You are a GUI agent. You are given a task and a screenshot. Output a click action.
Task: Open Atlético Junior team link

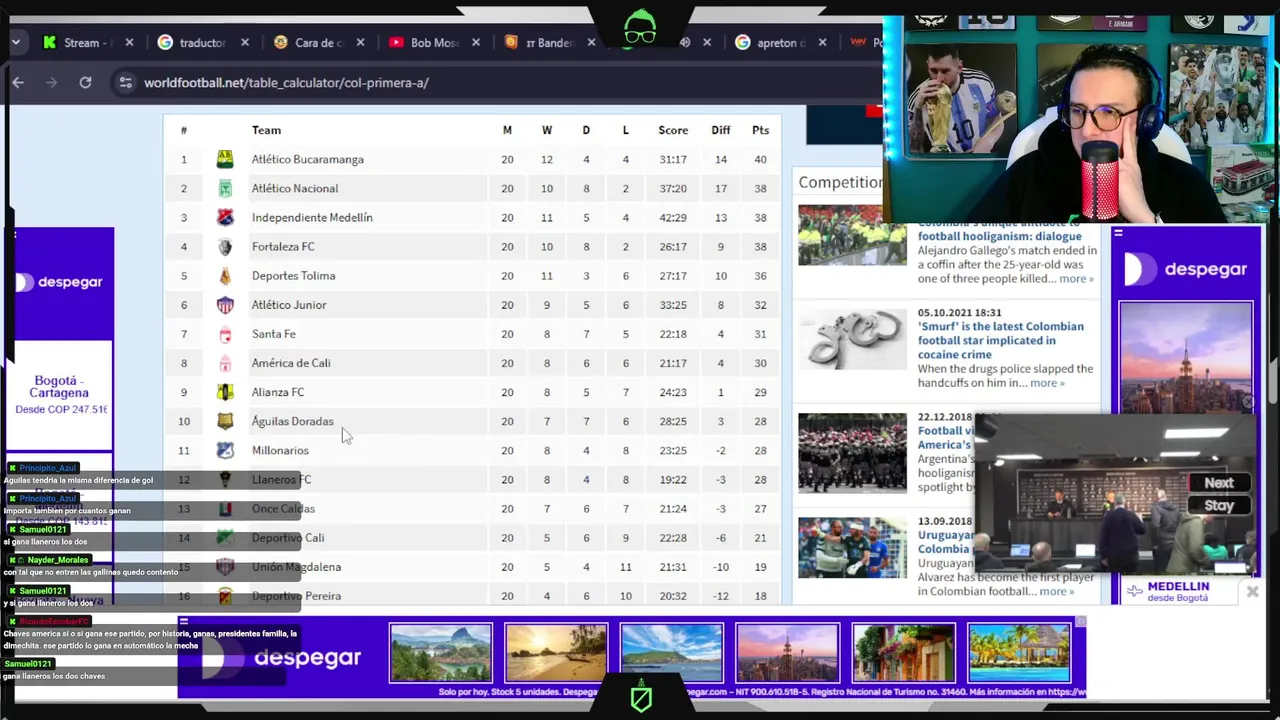tap(289, 305)
